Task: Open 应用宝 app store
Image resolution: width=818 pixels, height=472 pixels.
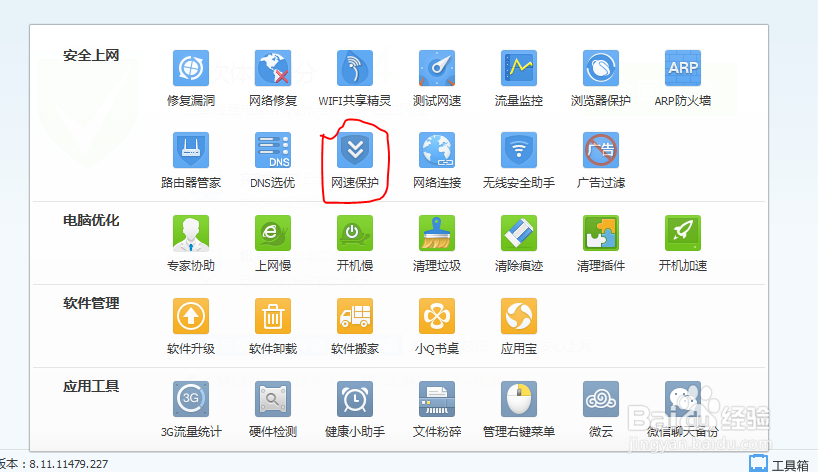Action: 519,316
